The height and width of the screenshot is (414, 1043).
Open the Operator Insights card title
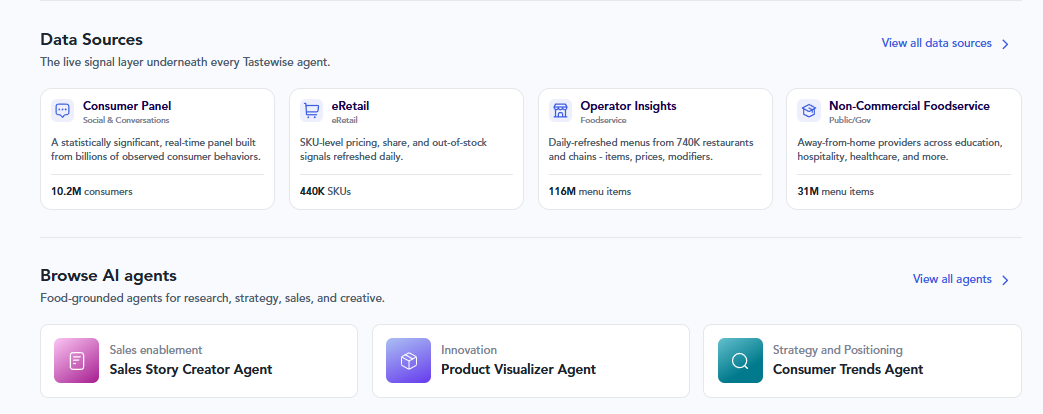[x=628, y=106]
